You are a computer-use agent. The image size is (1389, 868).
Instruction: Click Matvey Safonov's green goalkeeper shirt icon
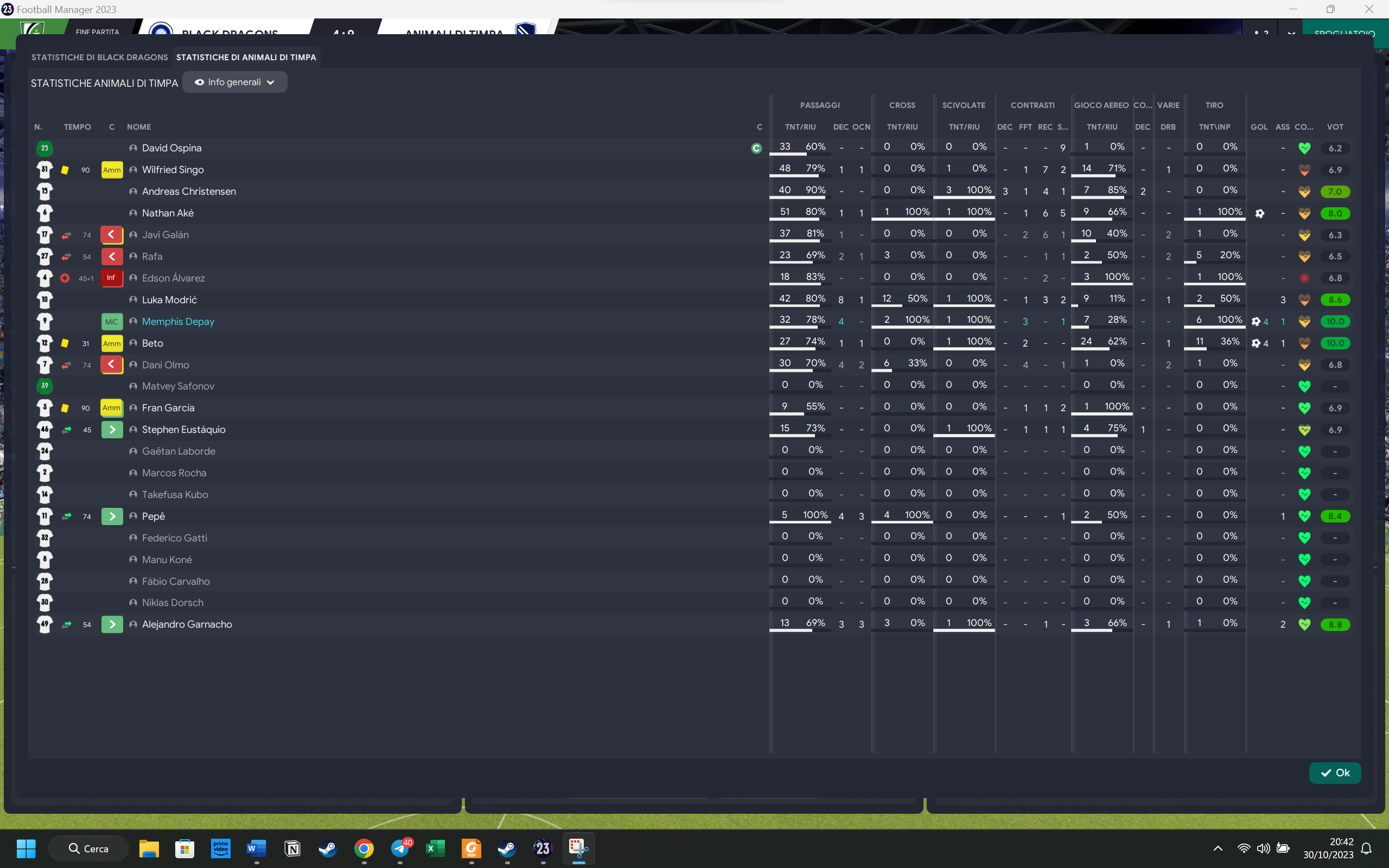(45, 386)
